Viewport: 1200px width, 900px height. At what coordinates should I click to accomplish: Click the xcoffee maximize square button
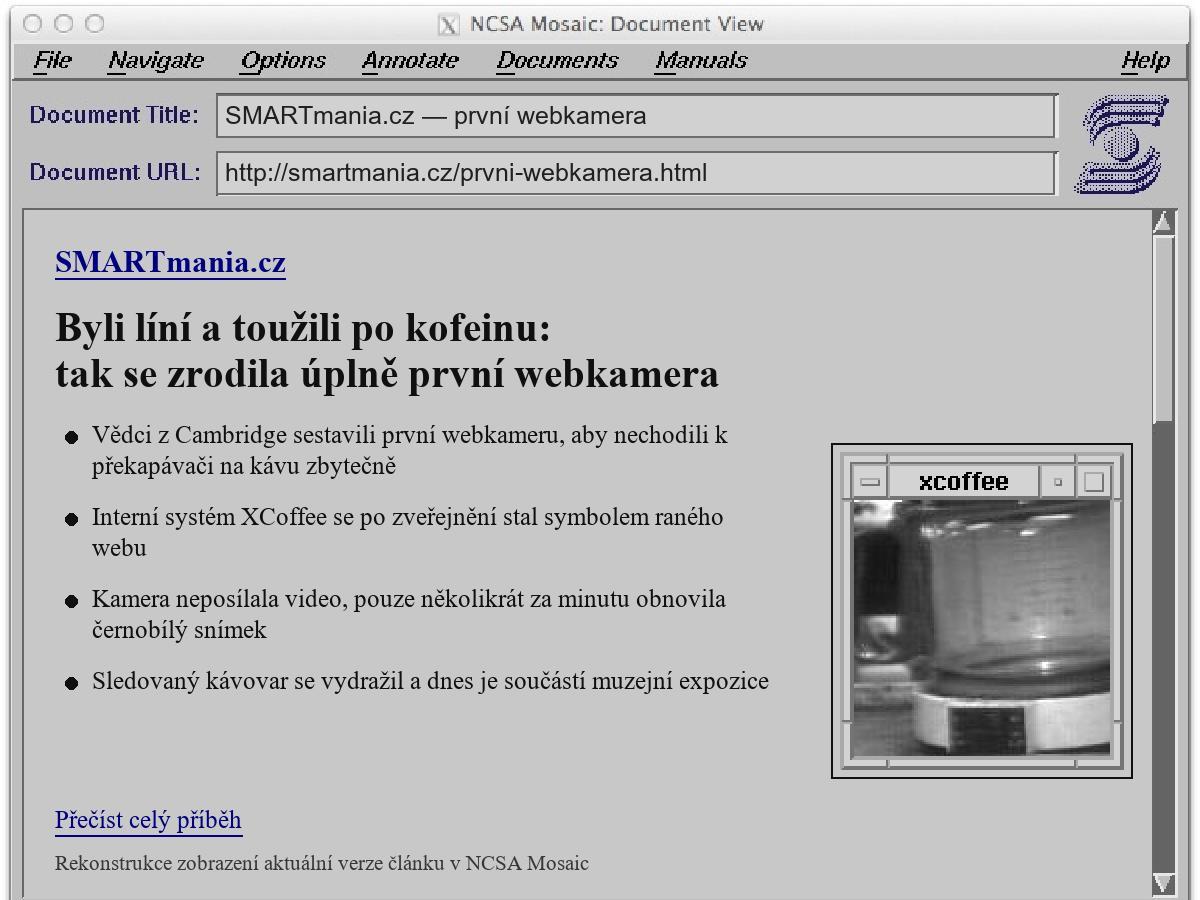(x=1094, y=482)
